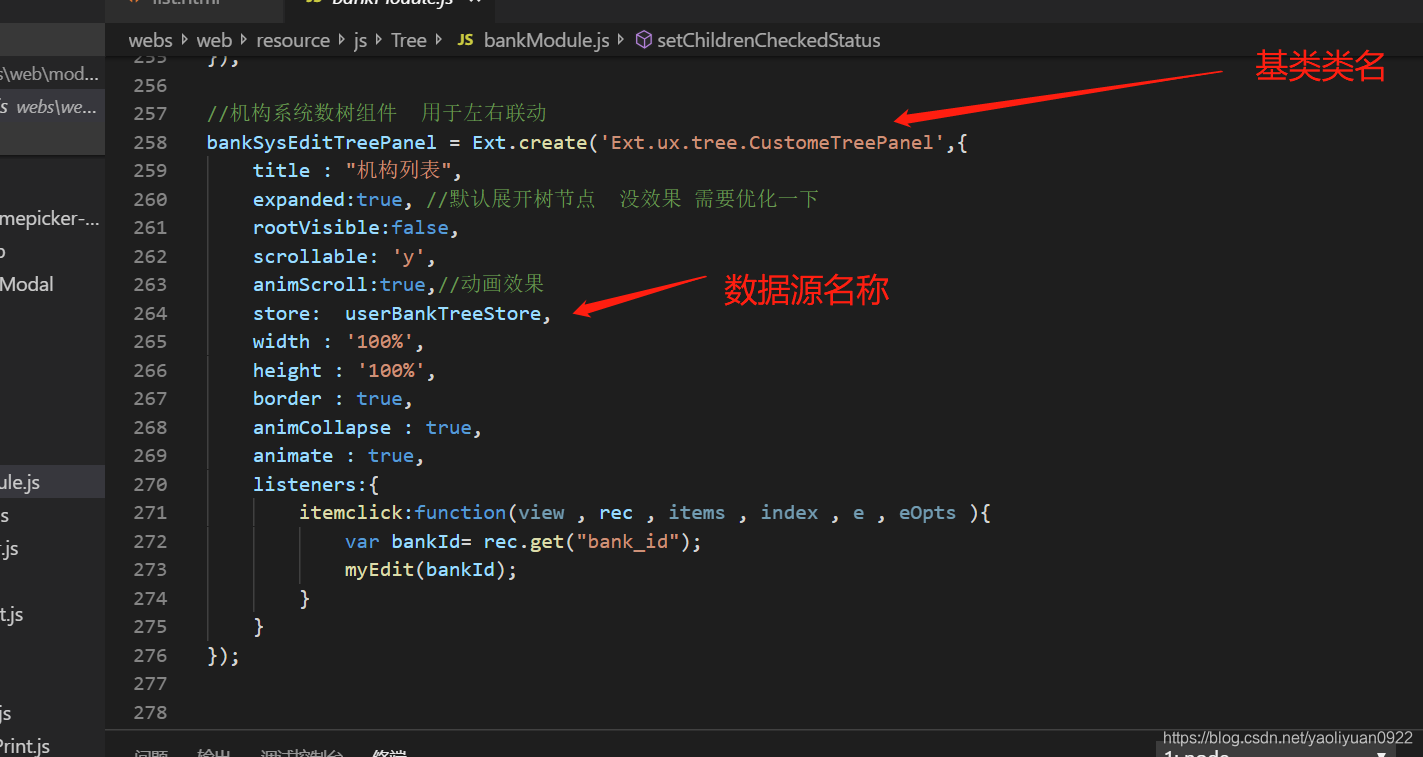Image resolution: width=1423 pixels, height=757 pixels.
Task: Click the width property on line 265
Action: 281,341
